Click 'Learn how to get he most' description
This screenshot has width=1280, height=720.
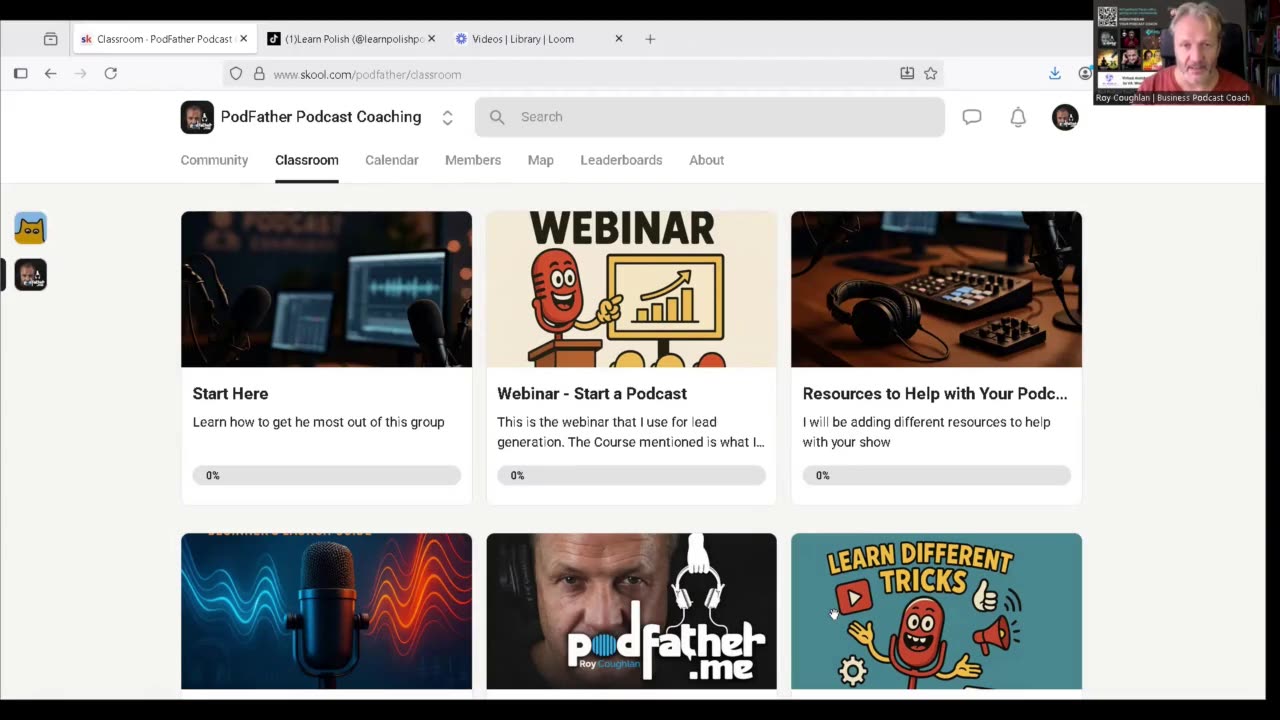(318, 422)
